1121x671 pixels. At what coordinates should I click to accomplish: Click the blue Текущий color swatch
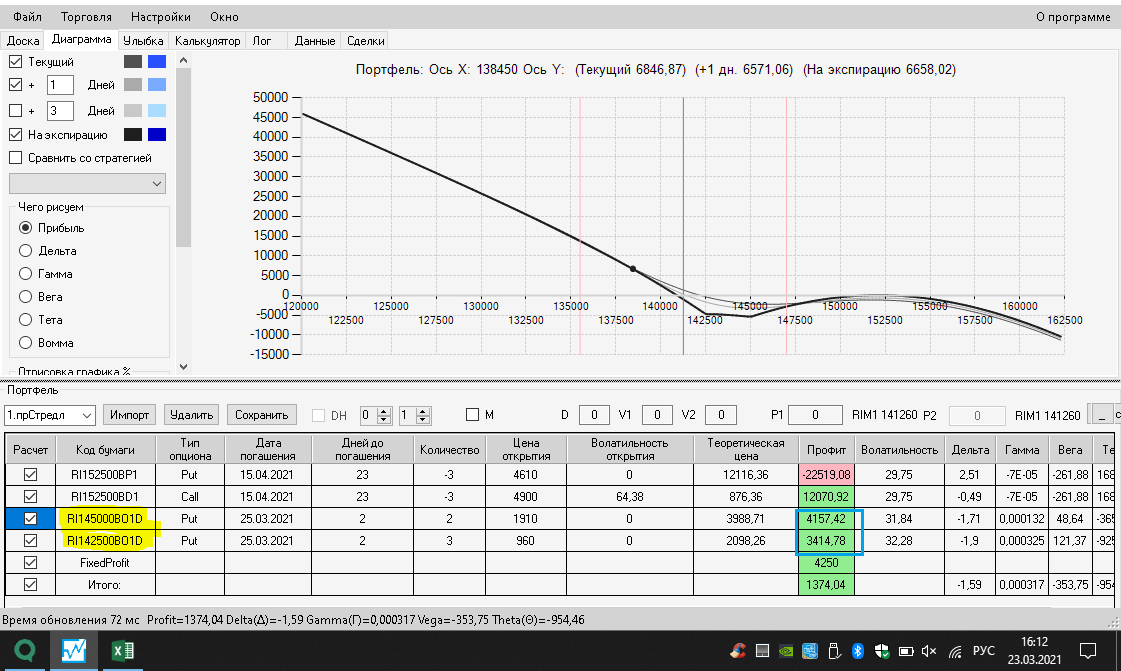click(157, 61)
